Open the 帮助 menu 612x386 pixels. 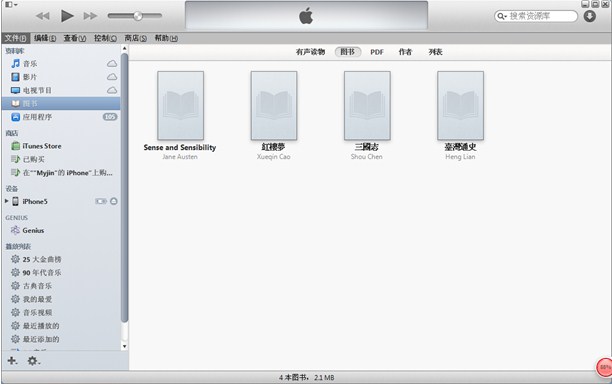point(166,38)
